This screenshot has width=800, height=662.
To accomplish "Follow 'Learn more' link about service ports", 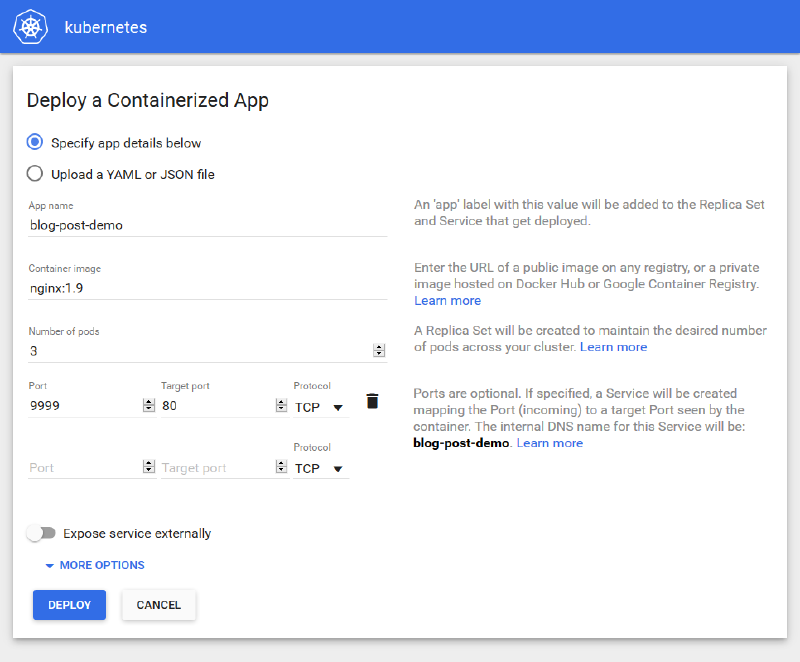I will [x=549, y=442].
